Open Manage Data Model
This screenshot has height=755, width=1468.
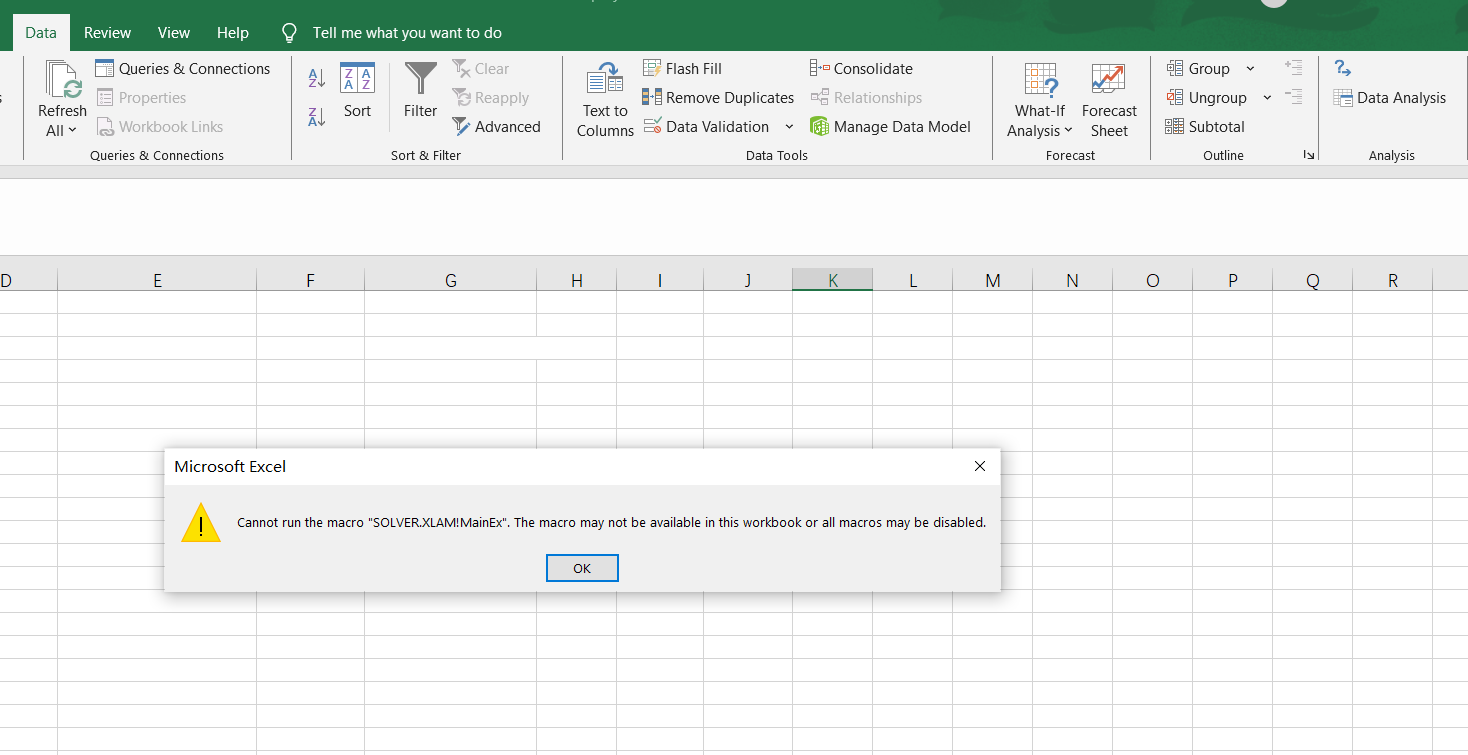click(891, 126)
